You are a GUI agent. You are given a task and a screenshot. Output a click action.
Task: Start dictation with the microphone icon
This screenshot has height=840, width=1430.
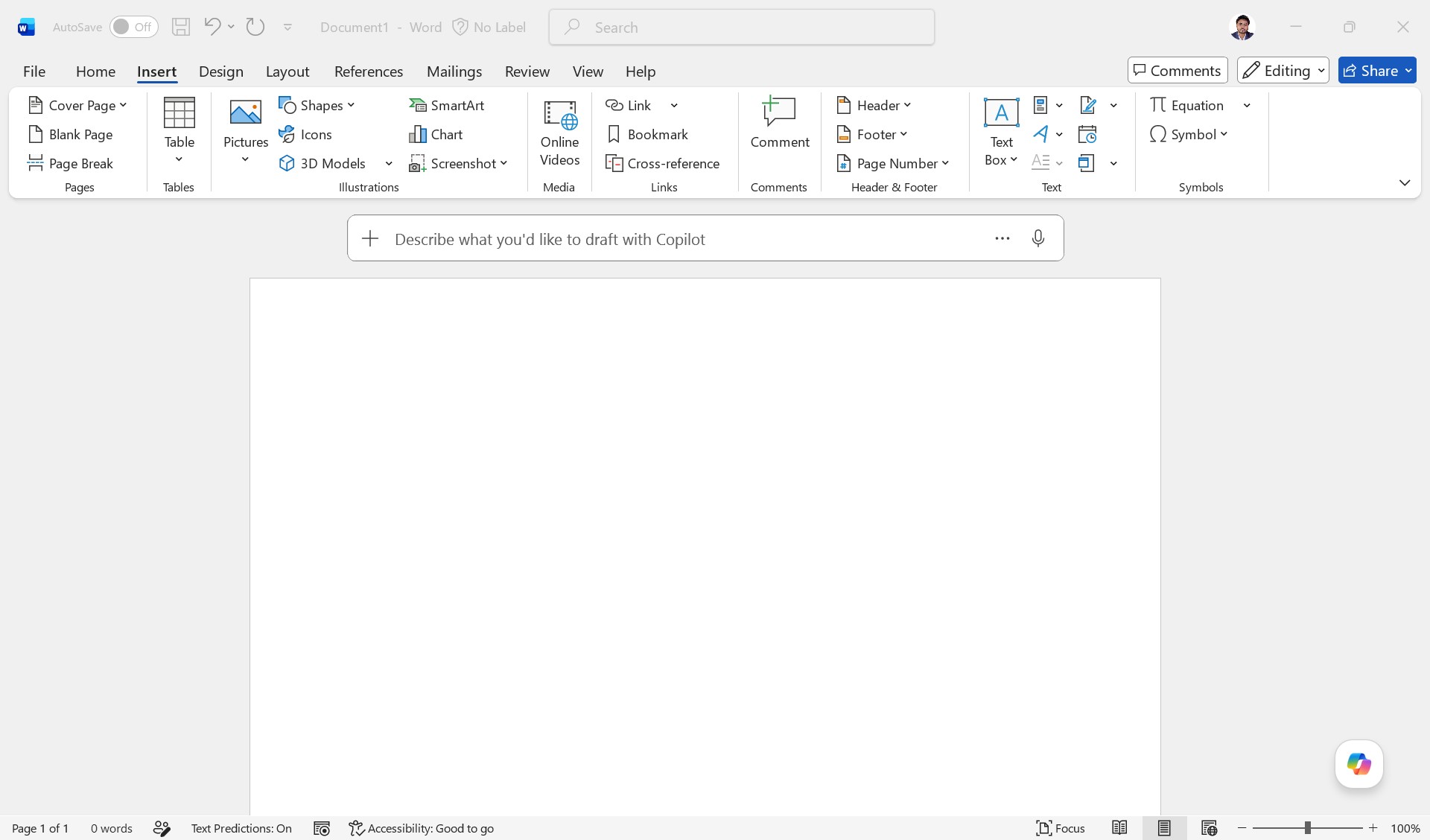coord(1037,238)
